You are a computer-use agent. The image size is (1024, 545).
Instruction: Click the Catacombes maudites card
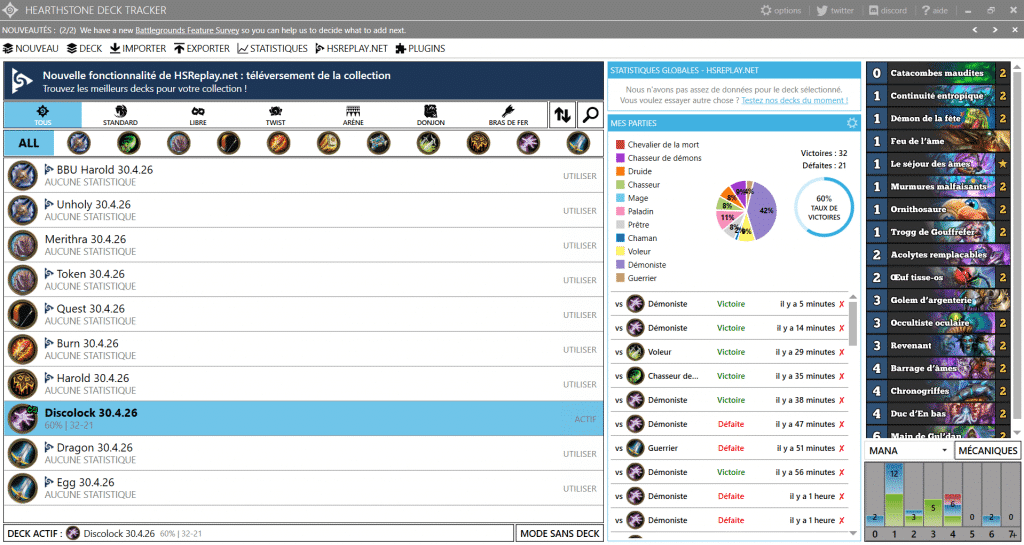click(938, 73)
